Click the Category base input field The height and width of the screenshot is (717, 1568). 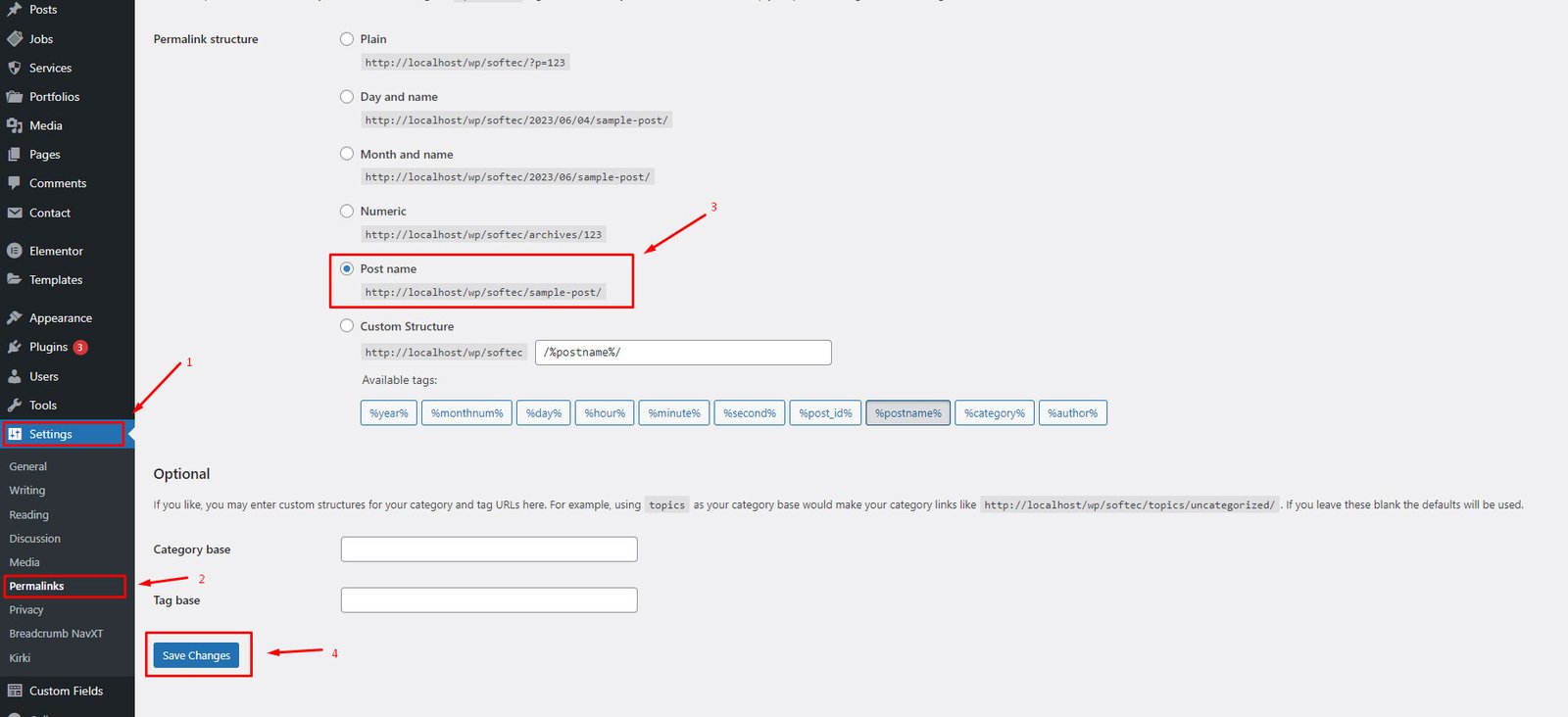pyautogui.click(x=489, y=550)
